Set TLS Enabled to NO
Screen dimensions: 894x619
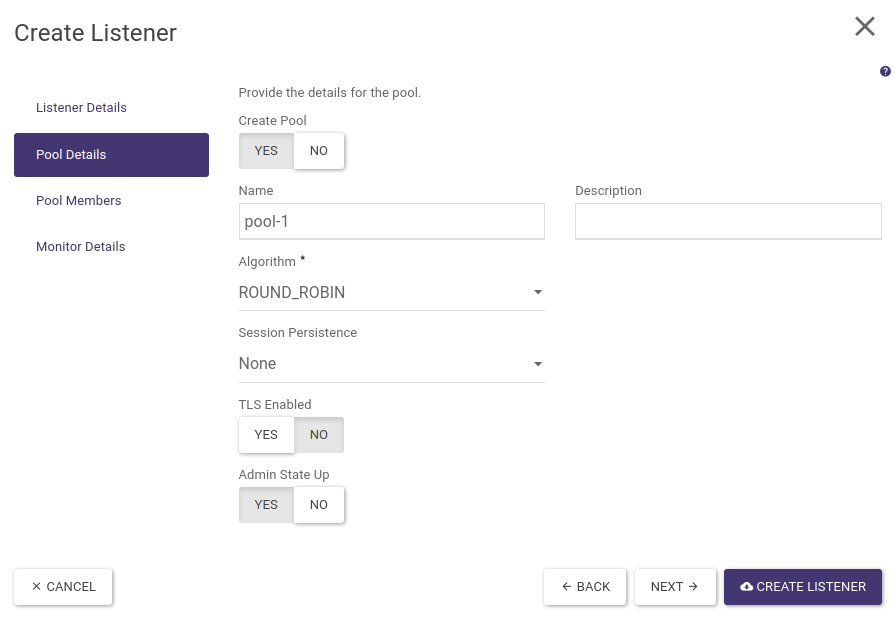[318, 435]
